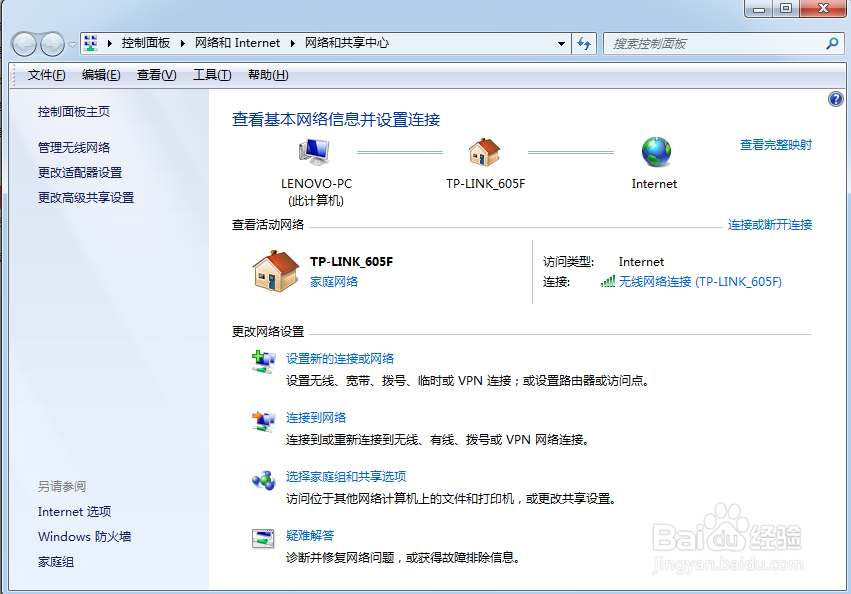Open 管理无线网络 in sidebar
Viewport: 851px width, 594px height.
74,148
